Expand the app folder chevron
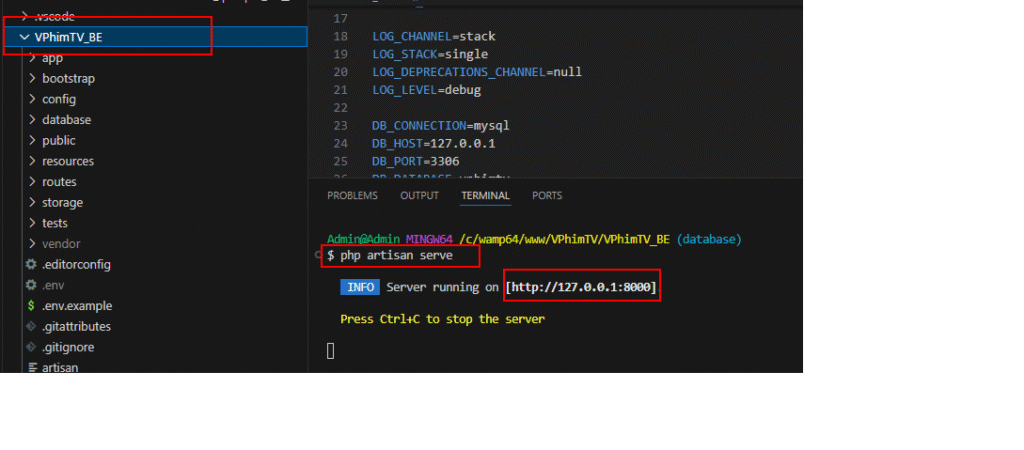This screenshot has width=1024, height=450. 32,58
